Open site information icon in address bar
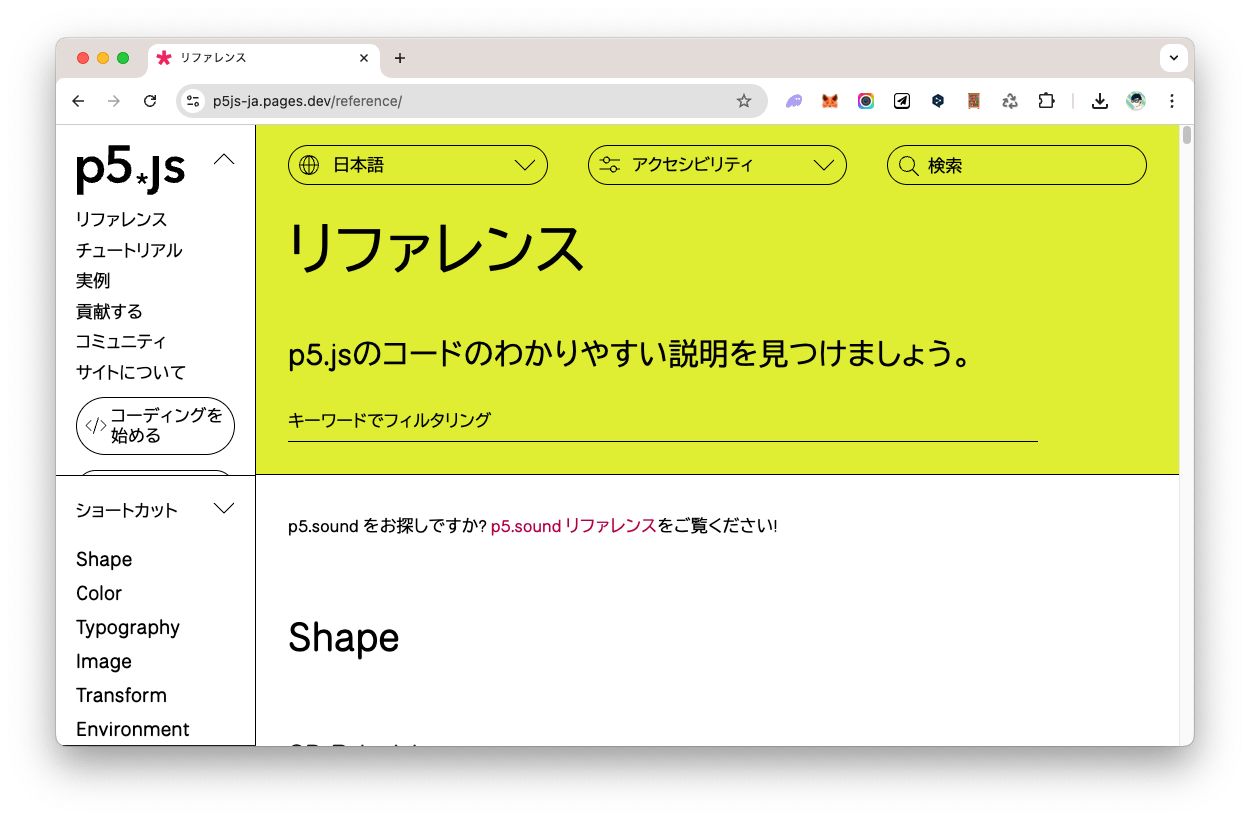This screenshot has width=1250, height=820. click(194, 101)
